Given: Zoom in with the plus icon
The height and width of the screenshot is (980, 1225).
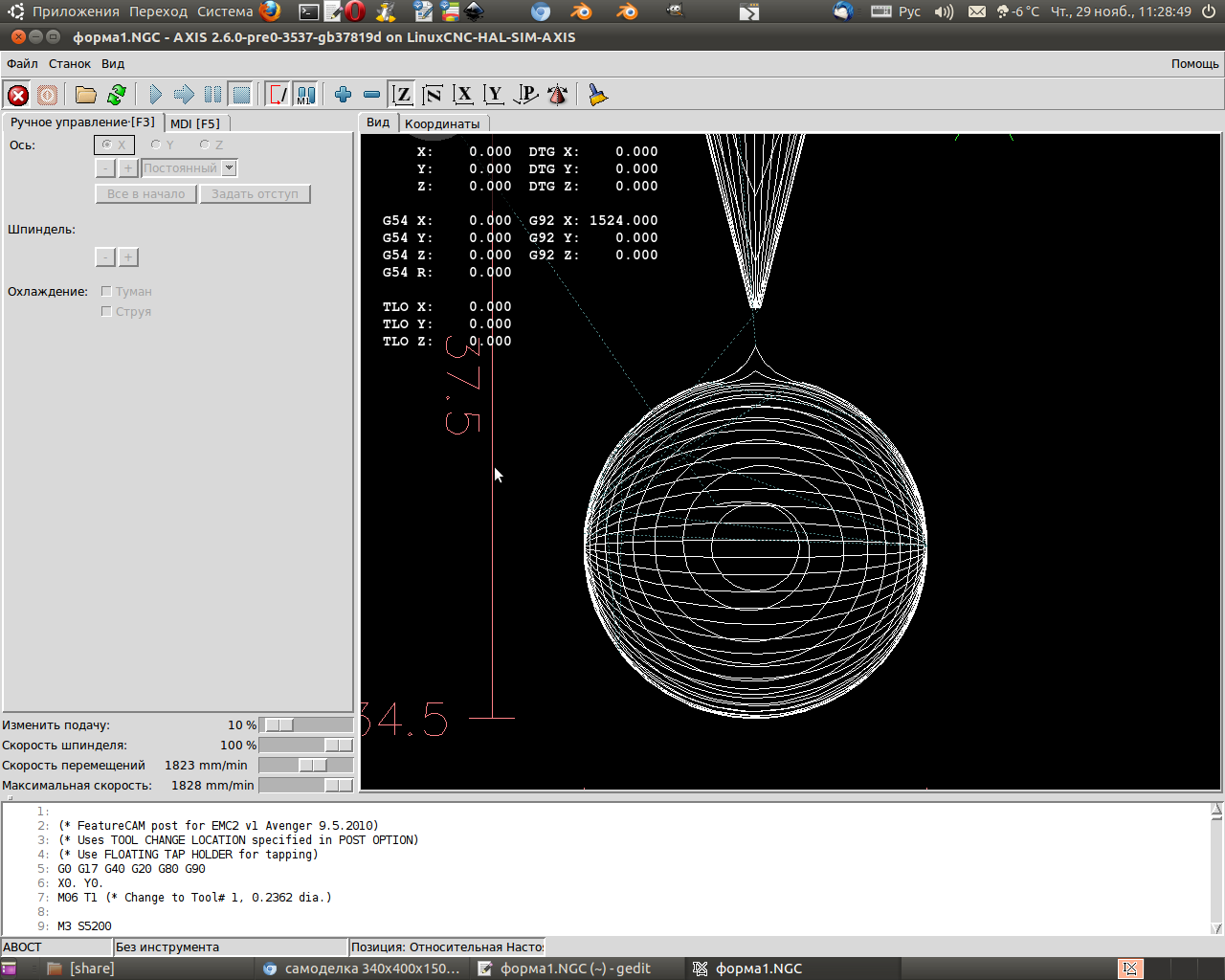Looking at the screenshot, I should 343,95.
